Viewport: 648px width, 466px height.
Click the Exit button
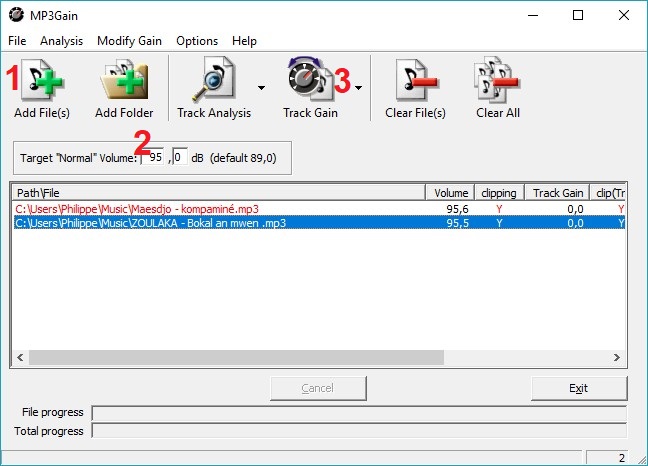579,388
